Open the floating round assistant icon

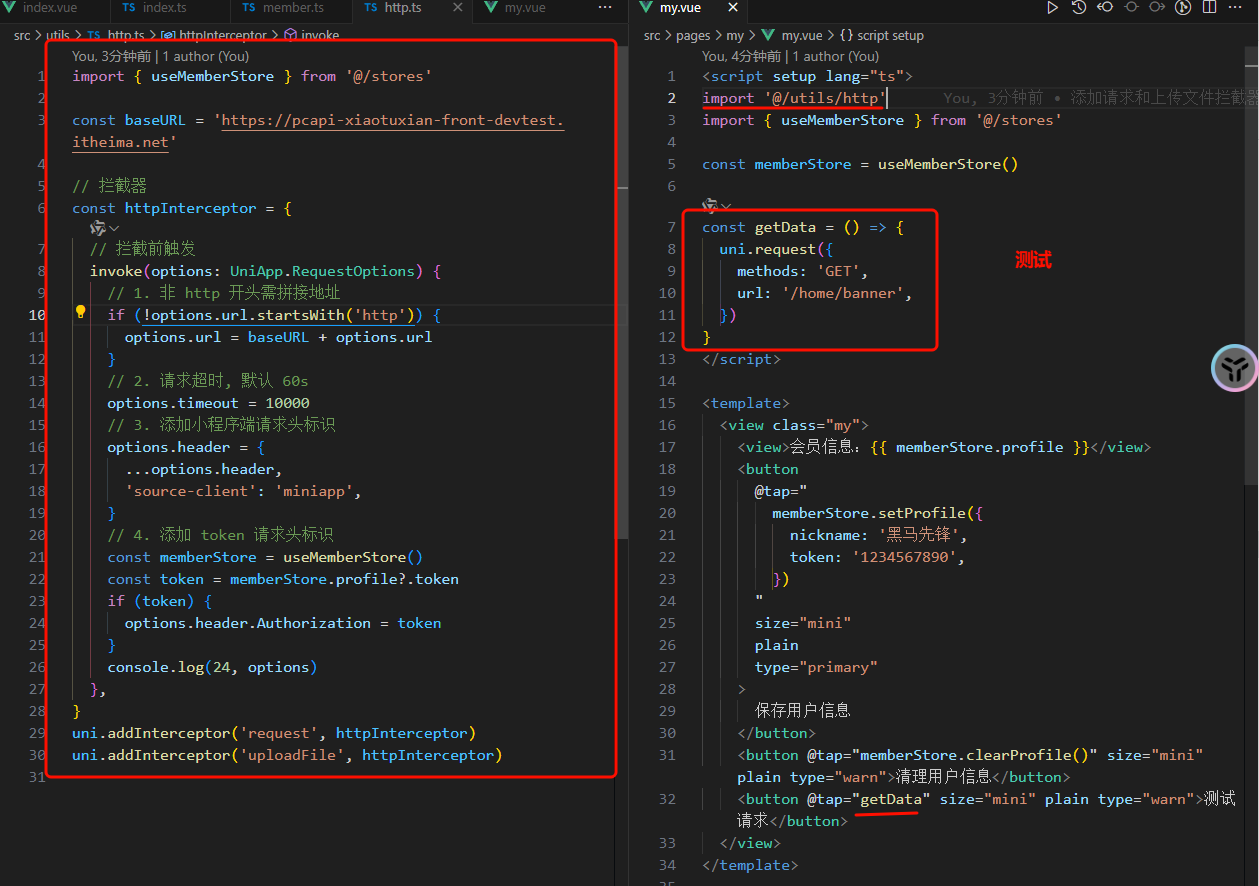coord(1236,369)
